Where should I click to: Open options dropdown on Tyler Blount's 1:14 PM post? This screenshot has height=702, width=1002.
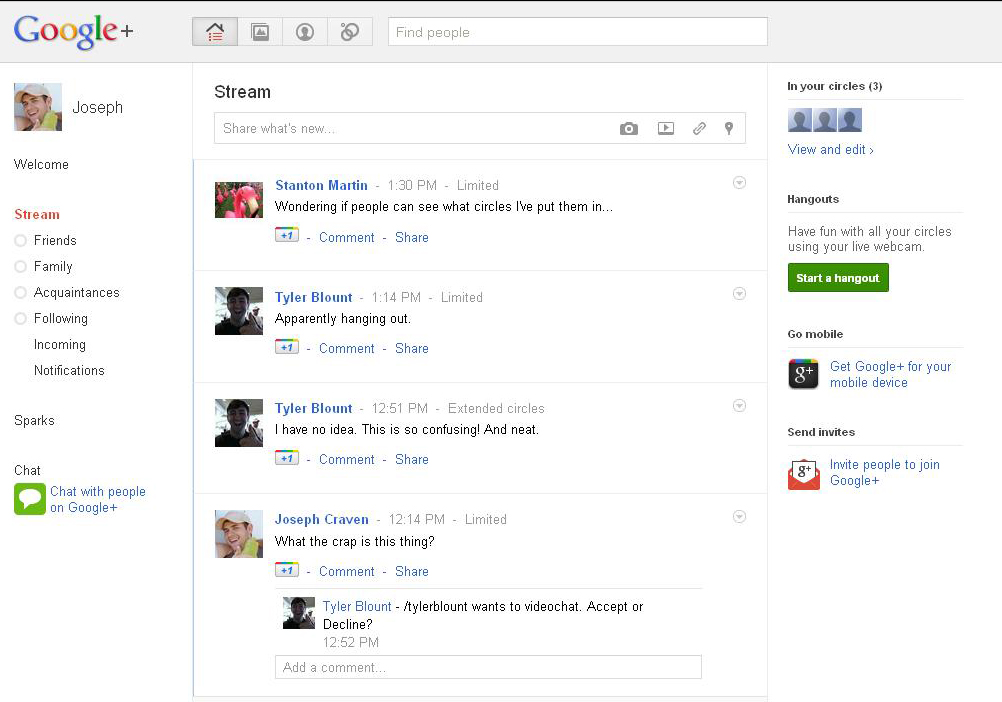[x=739, y=294]
